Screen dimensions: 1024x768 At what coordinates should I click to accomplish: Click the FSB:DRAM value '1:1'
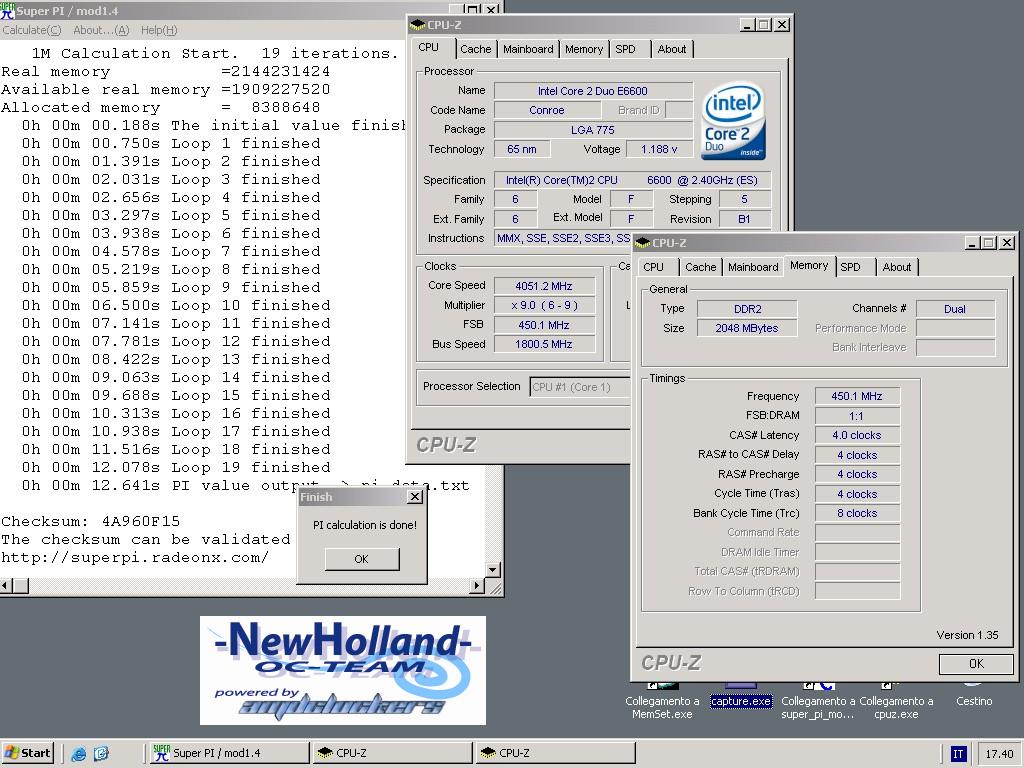[x=857, y=416]
